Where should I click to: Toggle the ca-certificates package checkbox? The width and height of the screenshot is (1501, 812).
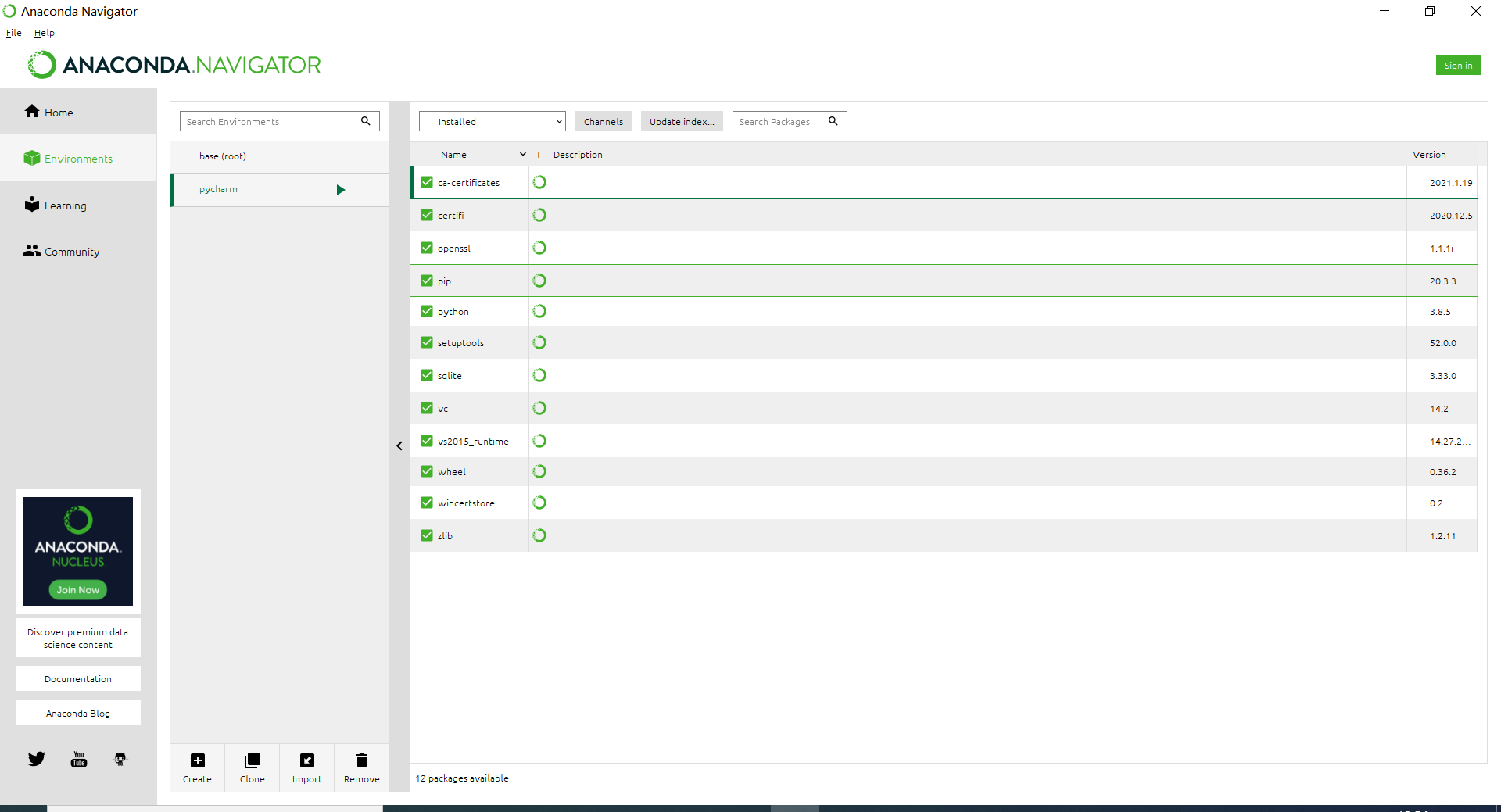(427, 182)
